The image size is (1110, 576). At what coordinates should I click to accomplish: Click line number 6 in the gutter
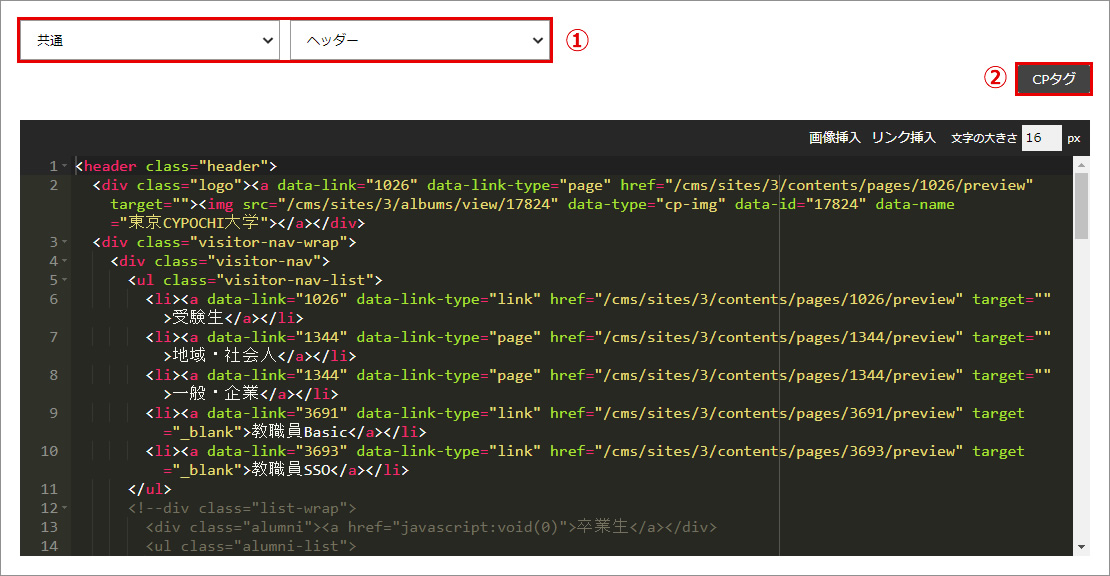click(x=54, y=299)
